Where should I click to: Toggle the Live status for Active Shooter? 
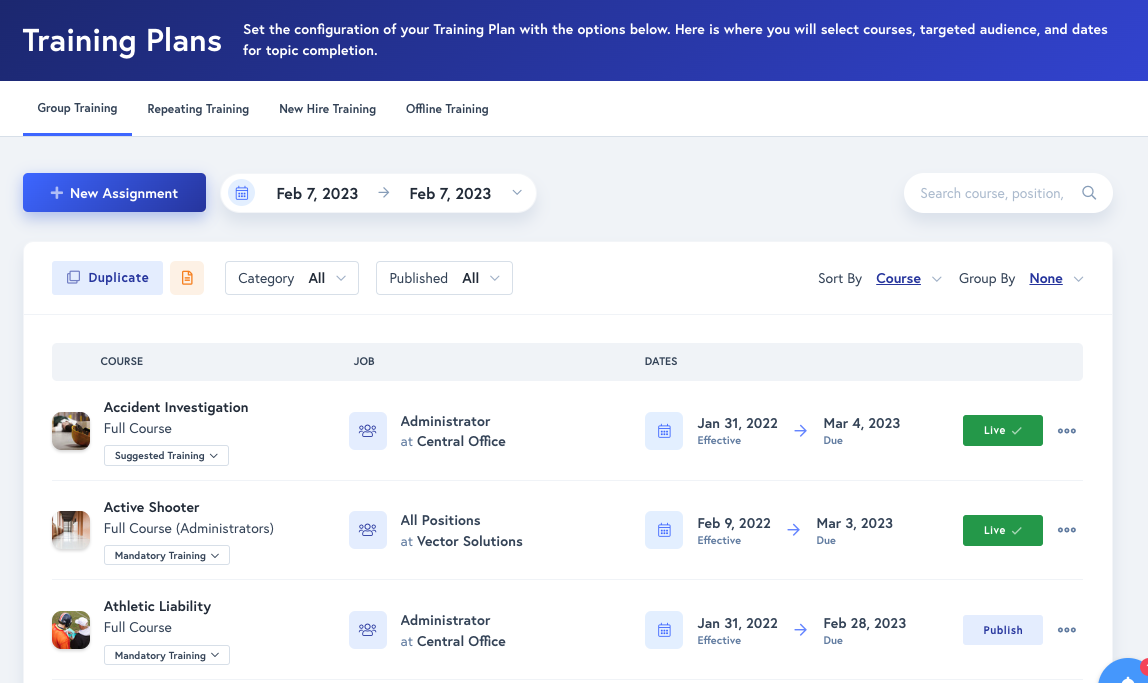[1002, 530]
